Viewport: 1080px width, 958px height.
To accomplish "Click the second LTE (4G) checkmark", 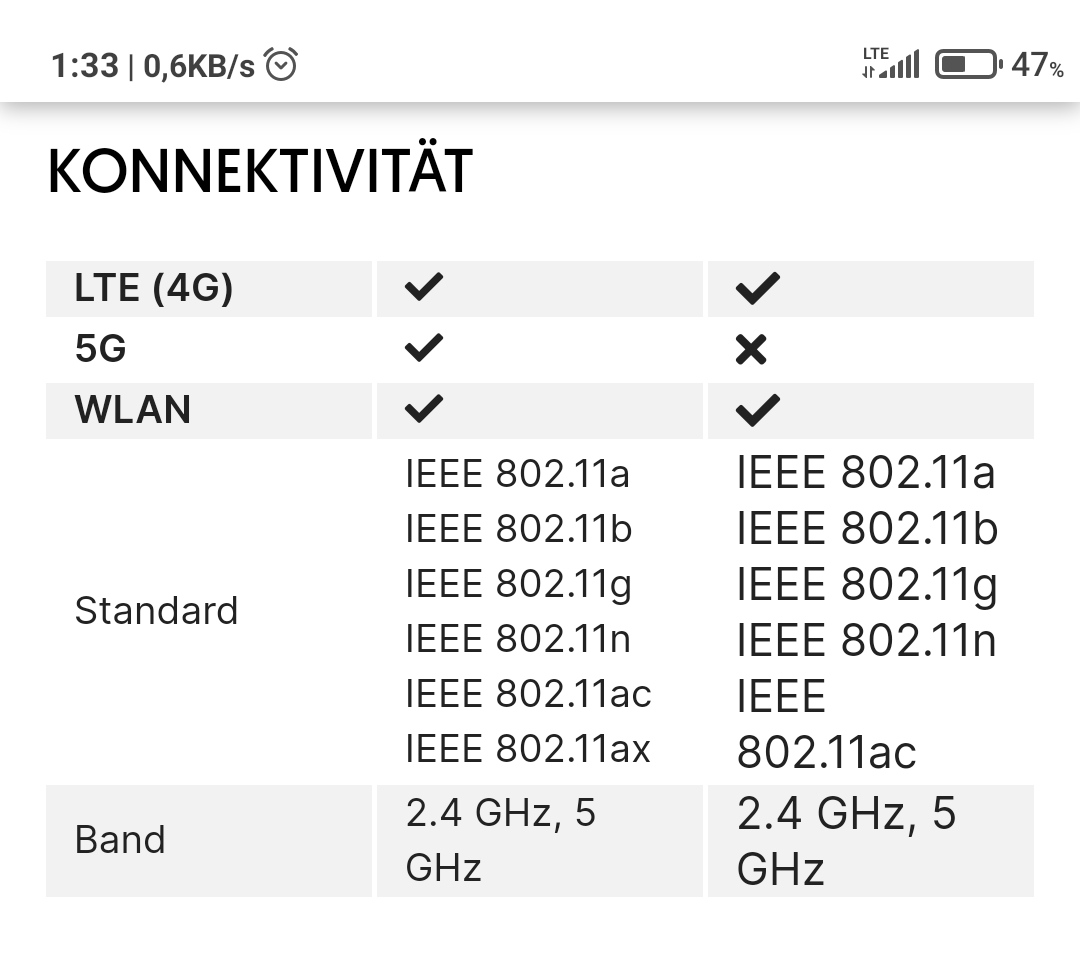I will pyautogui.click(x=758, y=288).
